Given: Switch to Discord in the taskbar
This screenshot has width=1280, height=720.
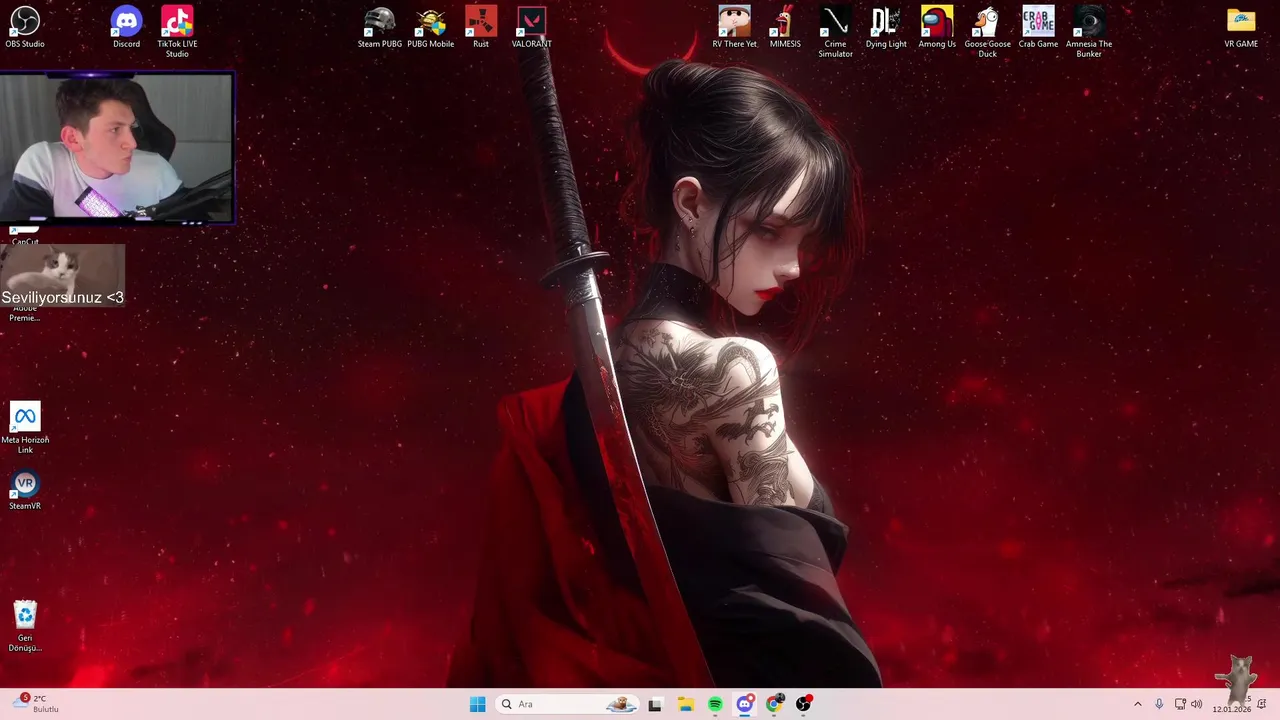Looking at the screenshot, I should pos(744,704).
